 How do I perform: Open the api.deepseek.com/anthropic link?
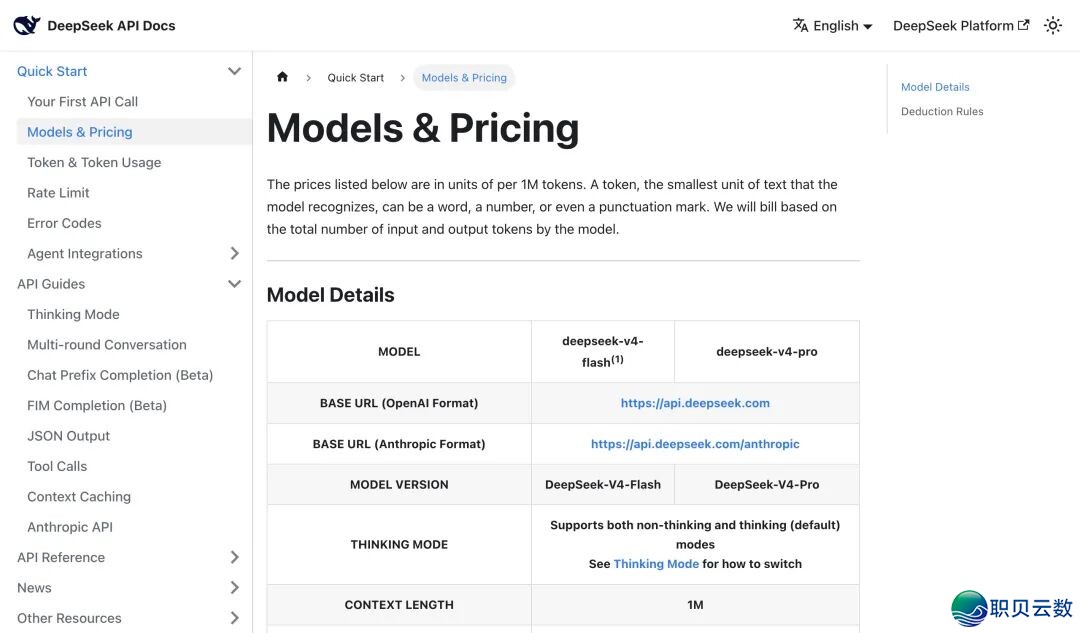pos(695,444)
